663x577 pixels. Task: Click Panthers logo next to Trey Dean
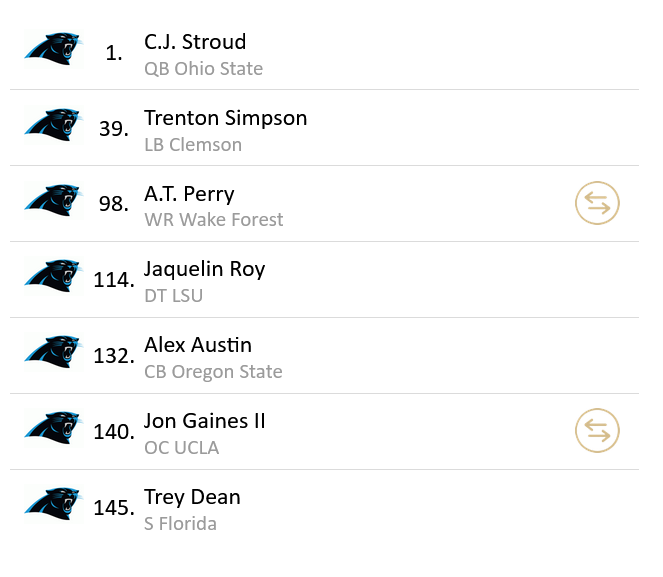coord(52,504)
